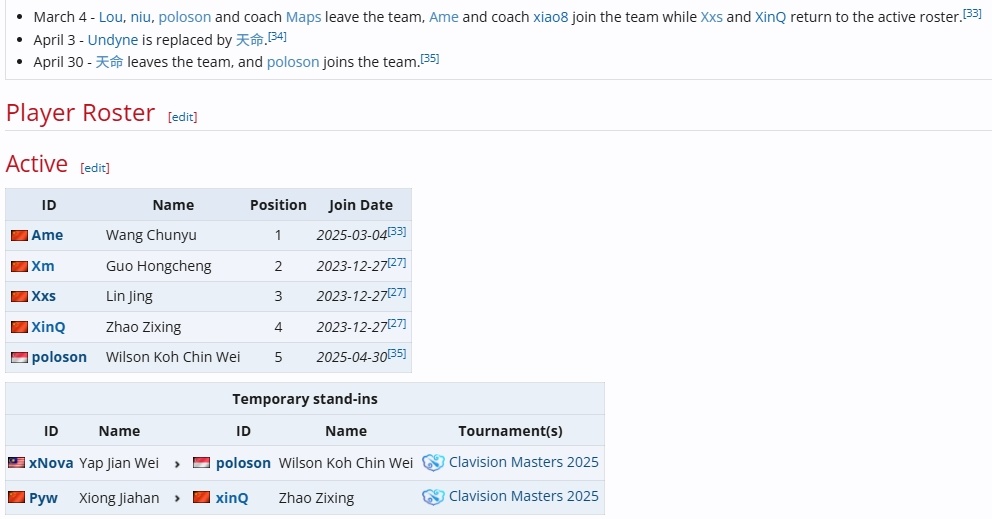
Task: Click the Clavision Masters logo in Pyw row
Action: click(433, 497)
